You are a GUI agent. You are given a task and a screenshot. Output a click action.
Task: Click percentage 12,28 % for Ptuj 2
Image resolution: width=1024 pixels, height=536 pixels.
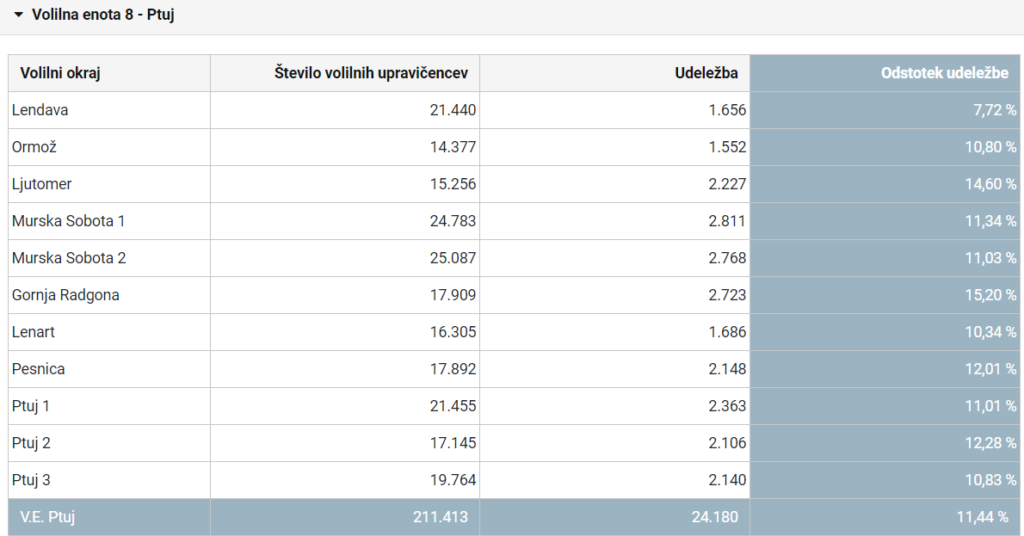pos(991,443)
